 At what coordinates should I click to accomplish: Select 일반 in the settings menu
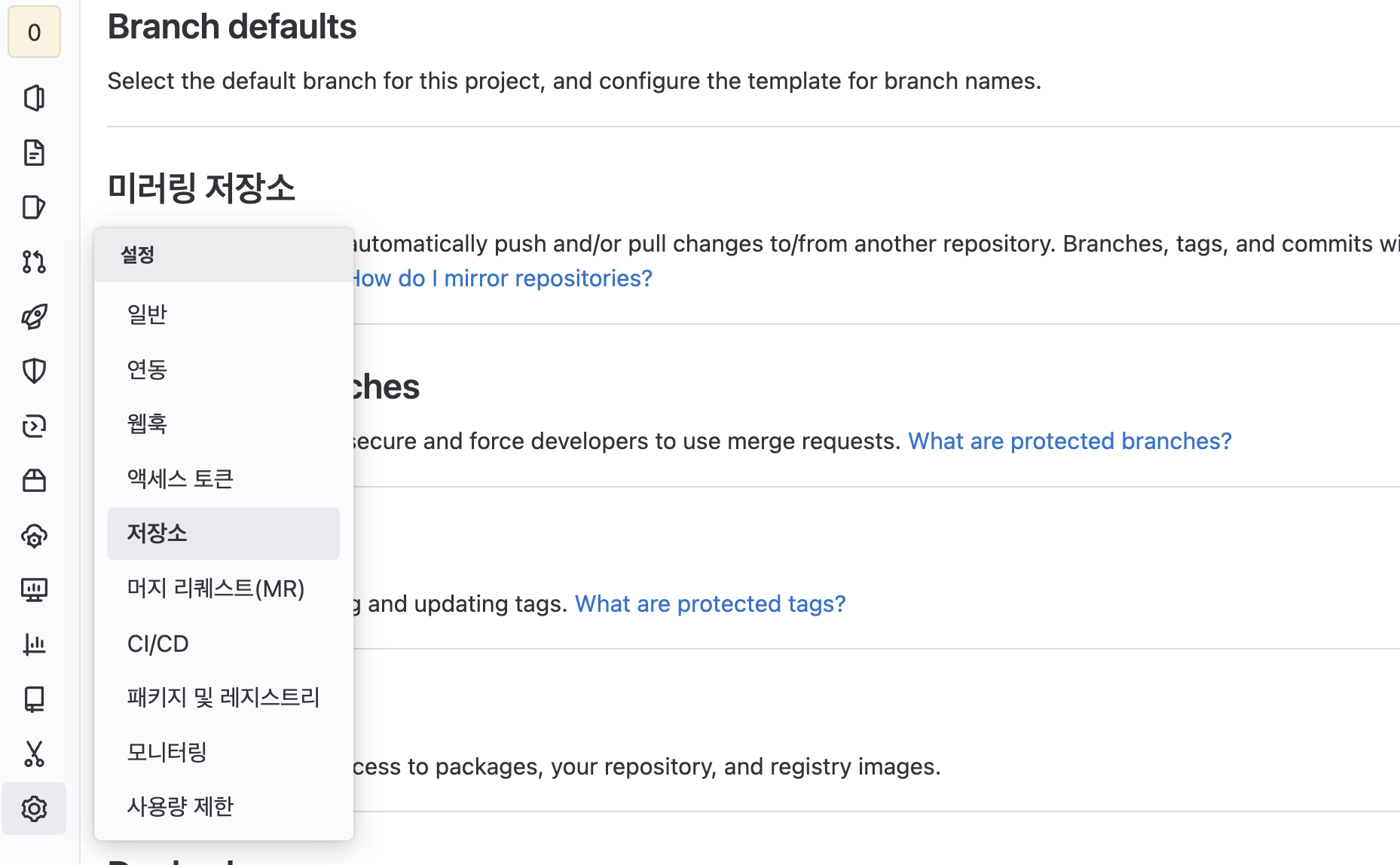point(147,314)
